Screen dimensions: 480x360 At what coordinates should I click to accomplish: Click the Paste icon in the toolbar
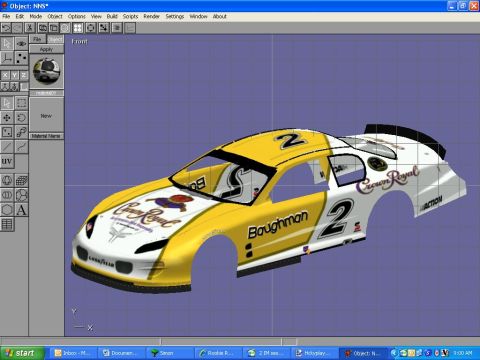(54, 28)
